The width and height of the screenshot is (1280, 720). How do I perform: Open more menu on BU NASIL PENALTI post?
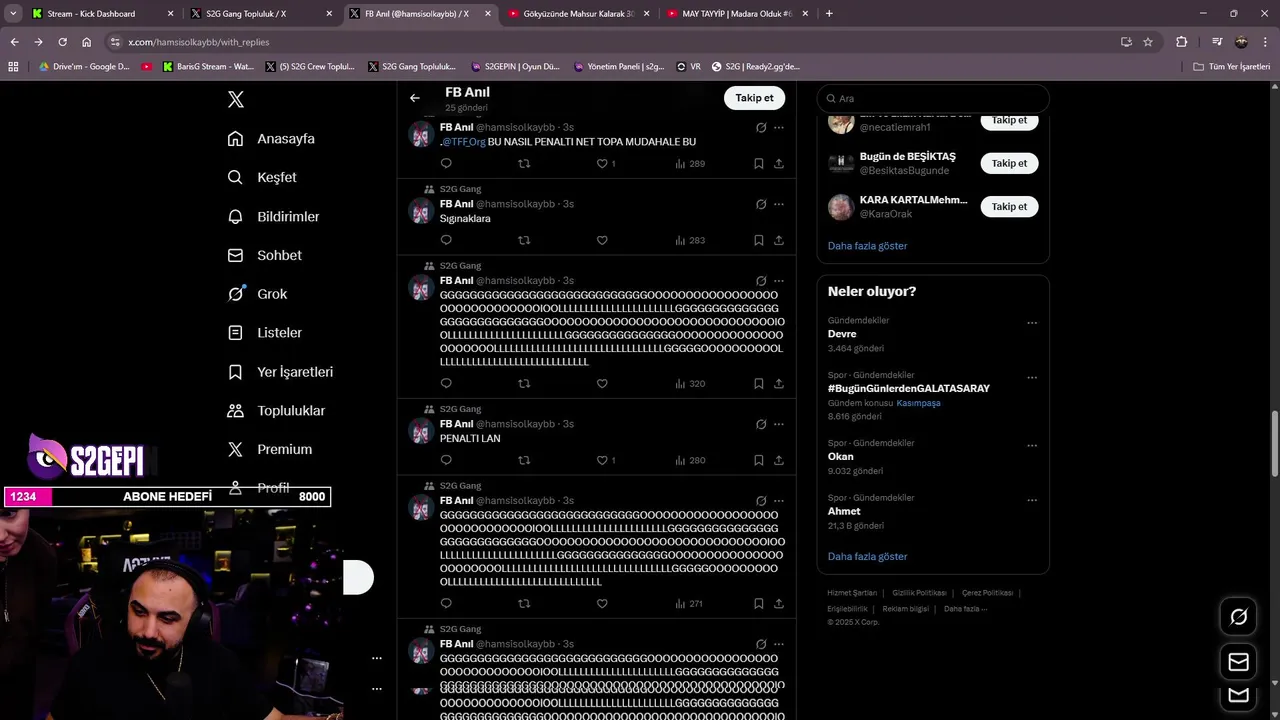[779, 128]
